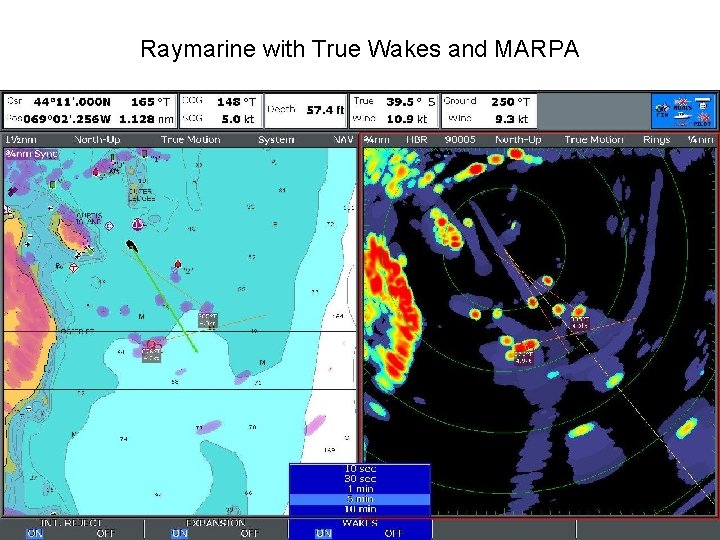Click chart North-Up orientation label
This screenshot has height=540, width=720.
tap(97, 140)
